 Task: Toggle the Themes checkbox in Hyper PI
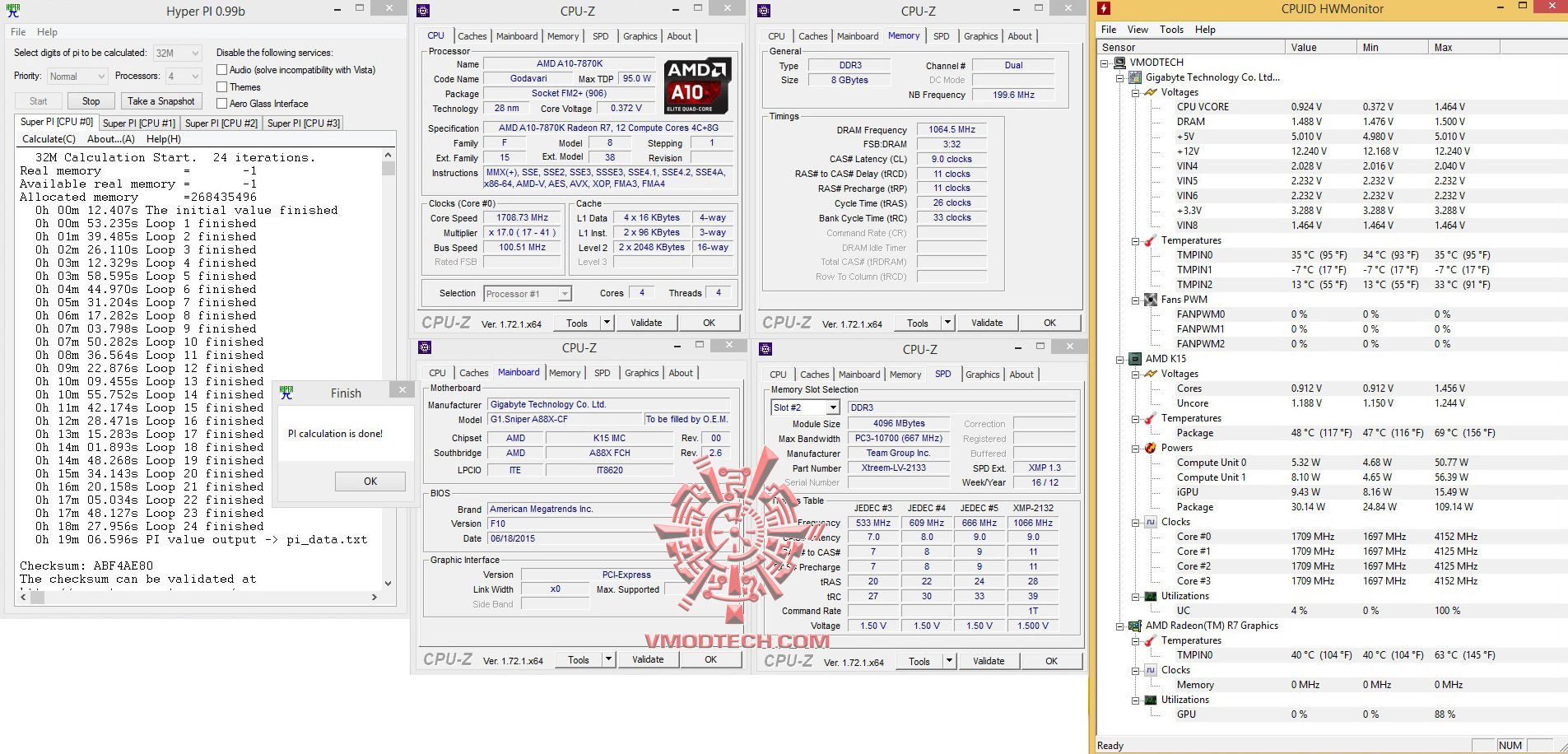[221, 86]
